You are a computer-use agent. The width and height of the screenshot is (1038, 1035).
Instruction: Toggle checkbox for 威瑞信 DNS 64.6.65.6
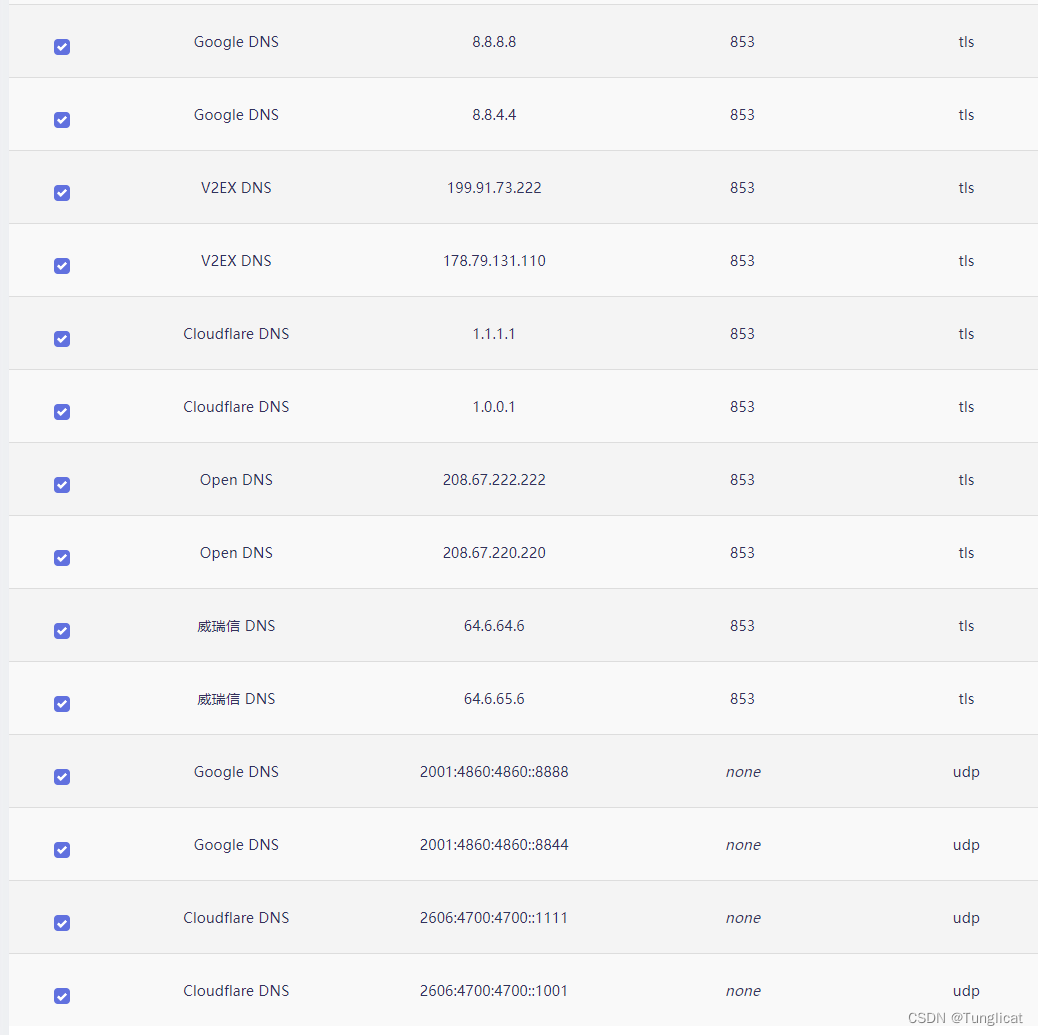tap(62, 704)
